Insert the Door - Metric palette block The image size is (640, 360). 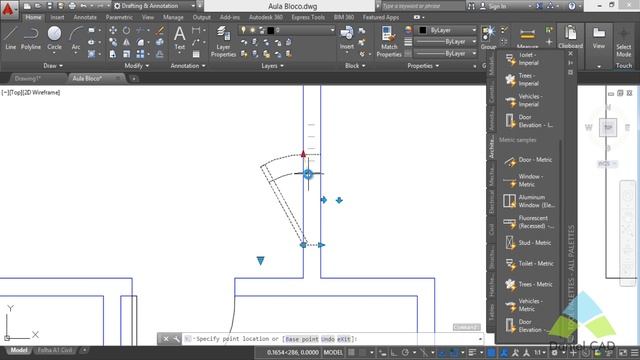[529, 160]
